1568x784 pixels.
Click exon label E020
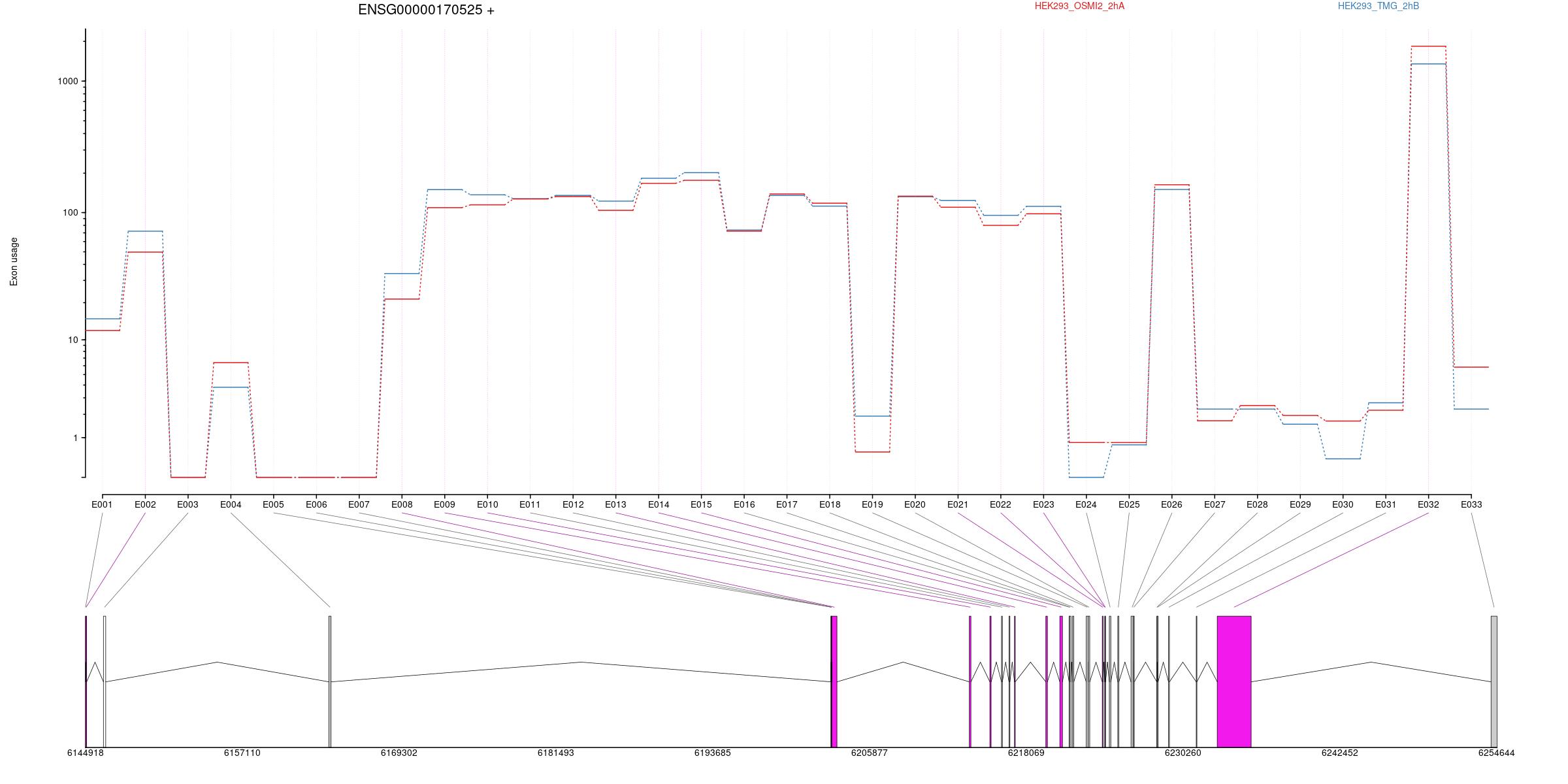coord(915,504)
